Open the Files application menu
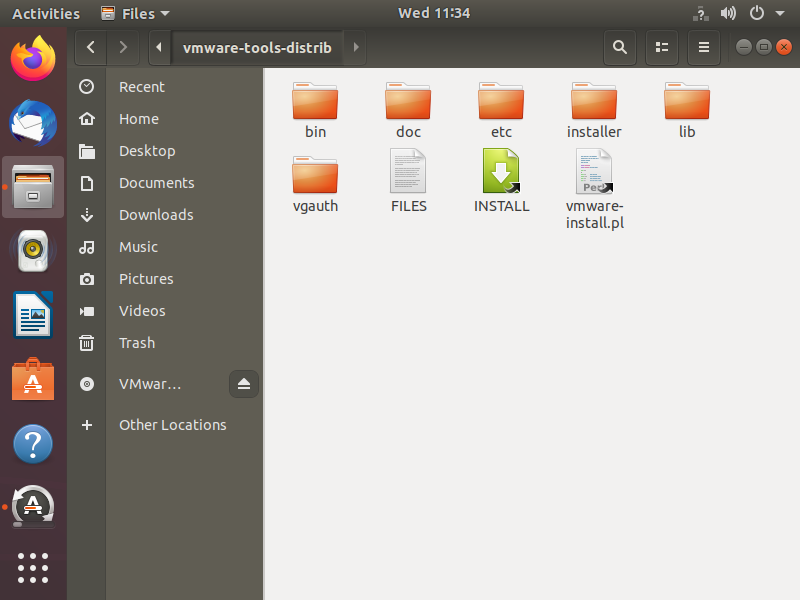The height and width of the screenshot is (600, 800). 135,13
